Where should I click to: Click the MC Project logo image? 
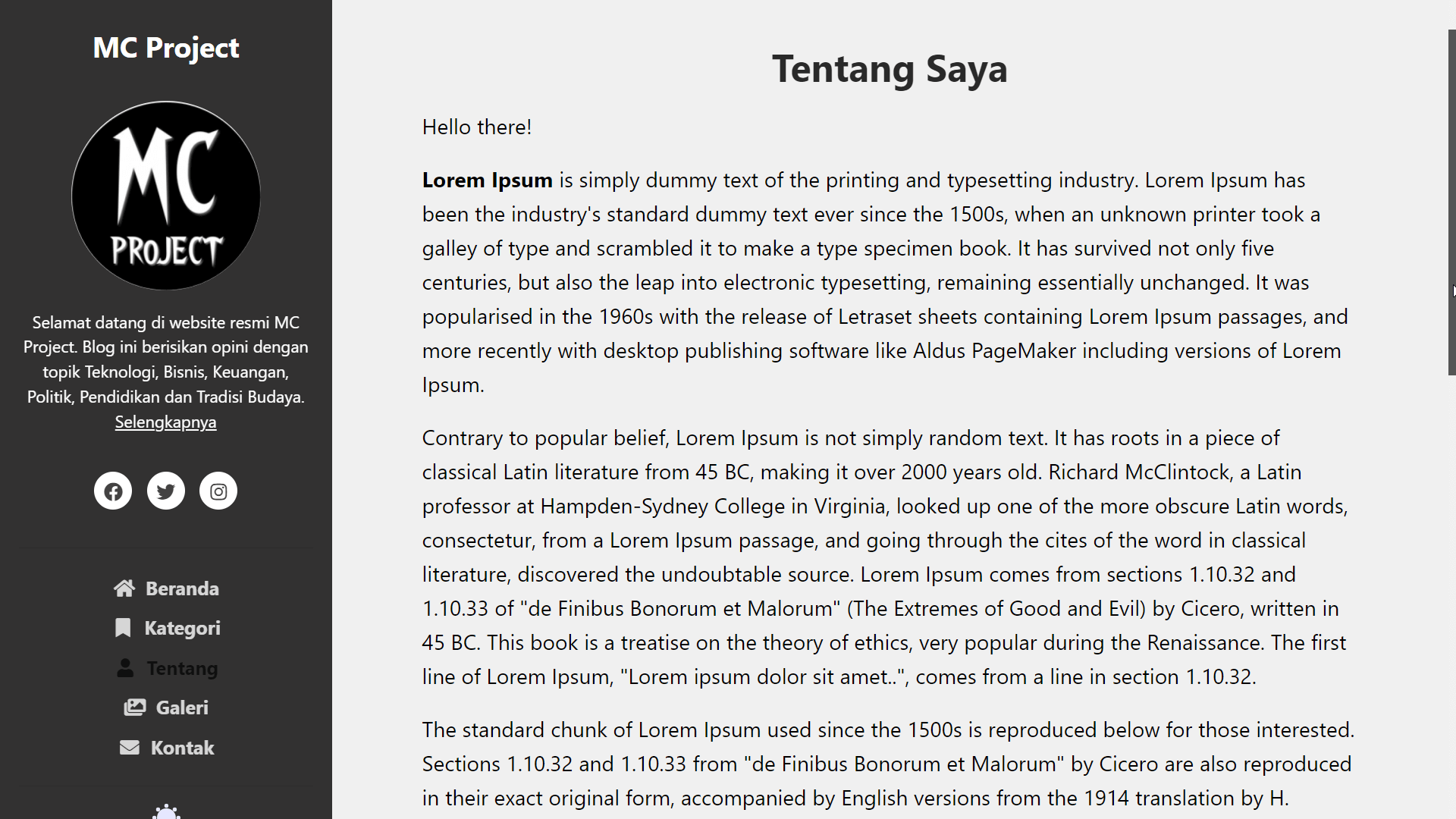pyautogui.click(x=165, y=195)
